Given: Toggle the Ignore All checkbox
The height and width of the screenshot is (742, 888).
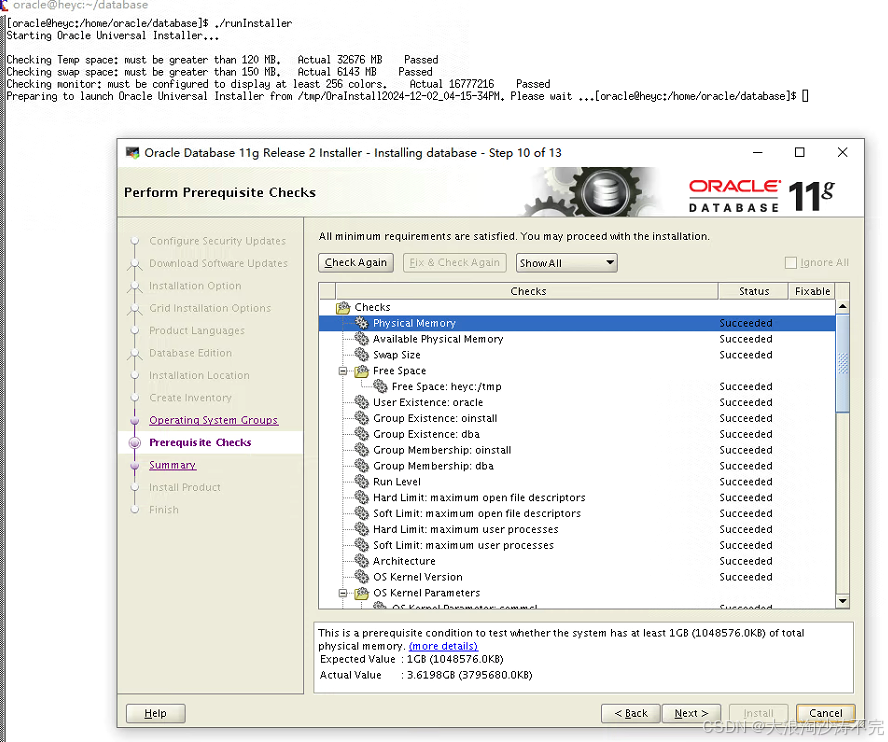Looking at the screenshot, I should pos(791,263).
